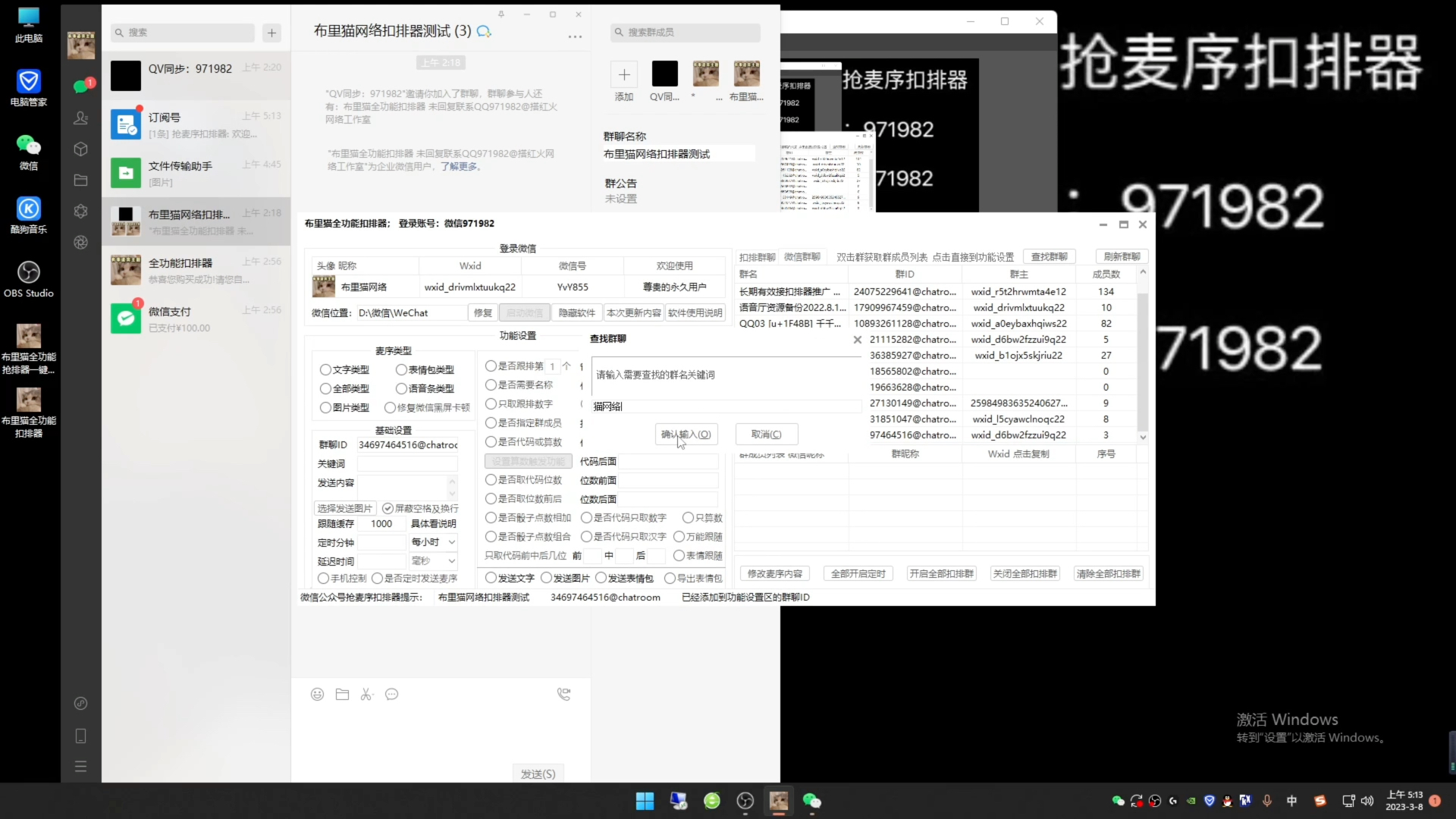Open 微信支付 conversation

[196, 318]
